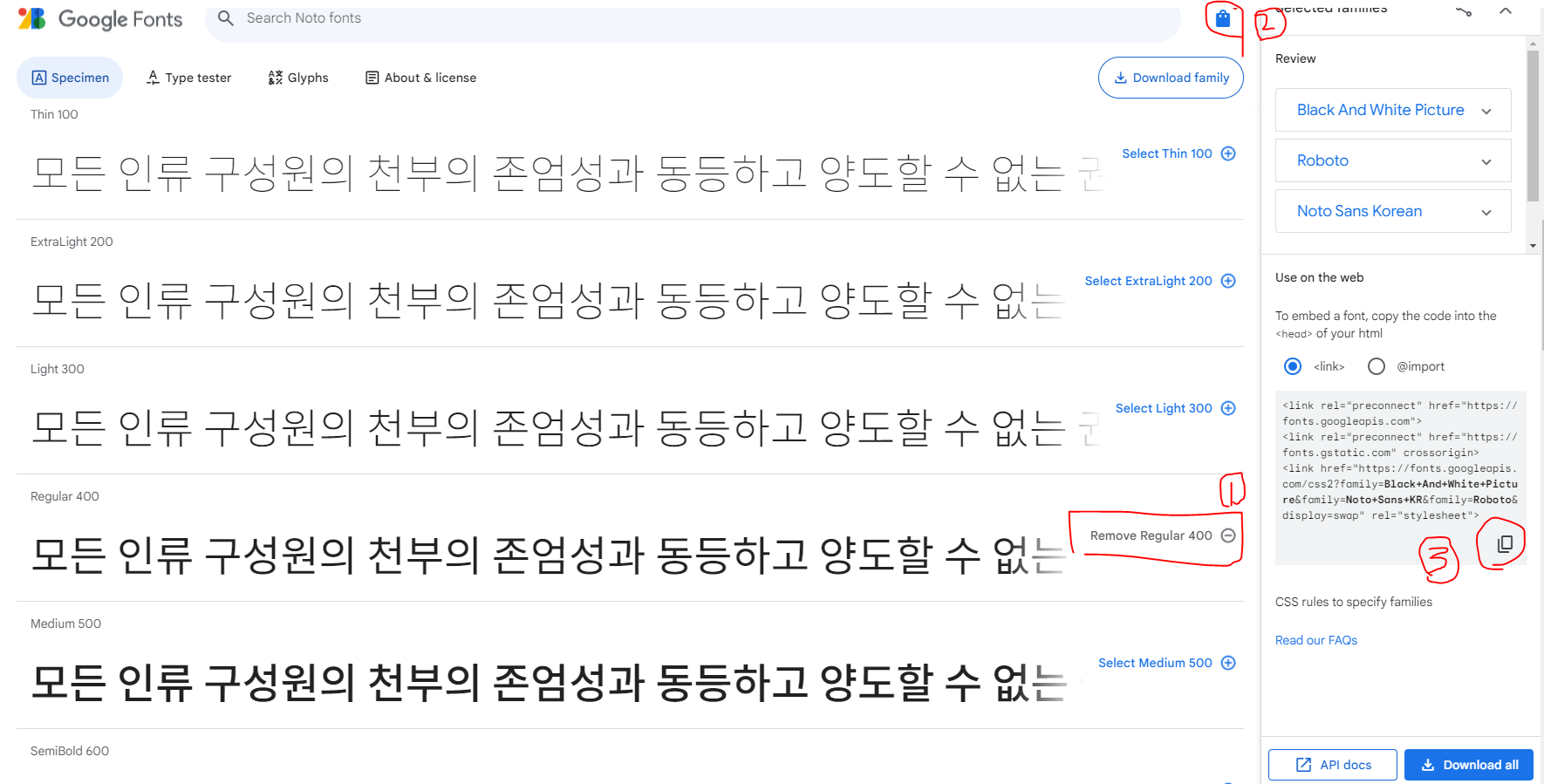Click the Download family button

point(1171,78)
